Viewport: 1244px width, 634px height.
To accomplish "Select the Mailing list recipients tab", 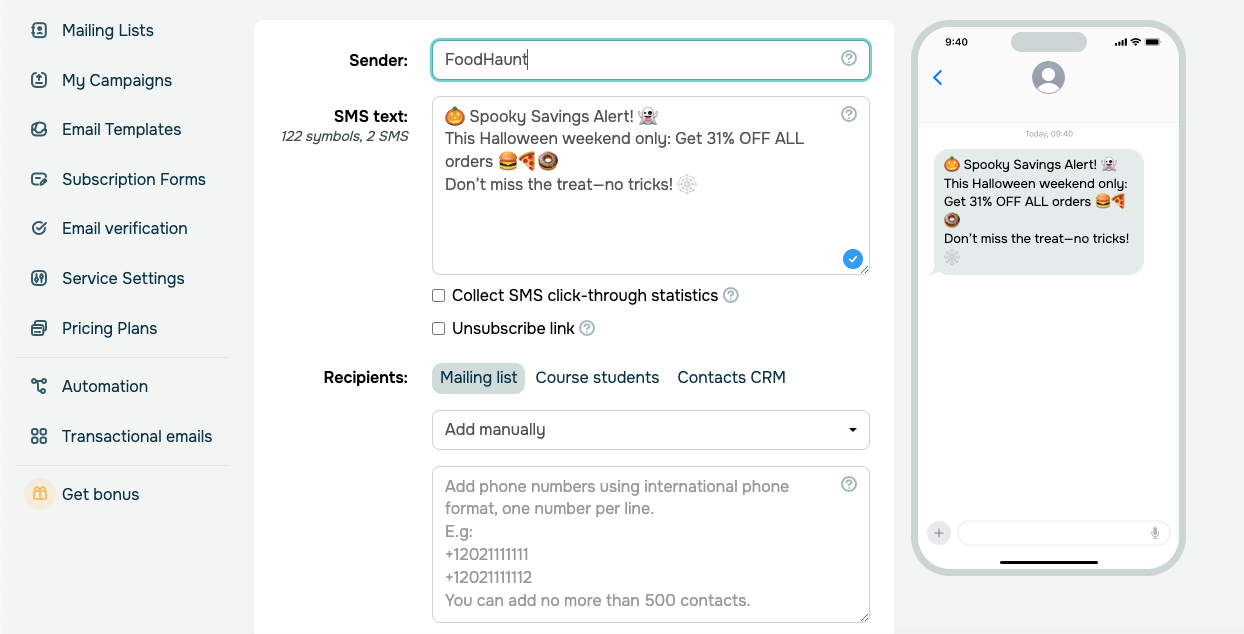I will [478, 378].
